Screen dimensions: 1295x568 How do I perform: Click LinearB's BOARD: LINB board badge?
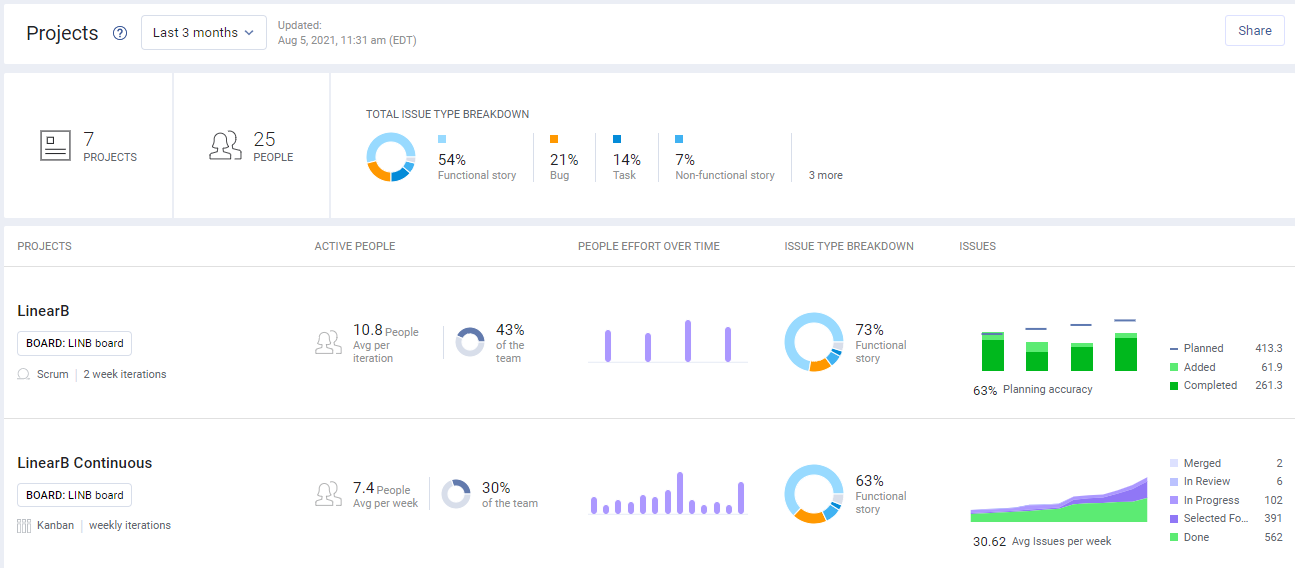coord(74,343)
